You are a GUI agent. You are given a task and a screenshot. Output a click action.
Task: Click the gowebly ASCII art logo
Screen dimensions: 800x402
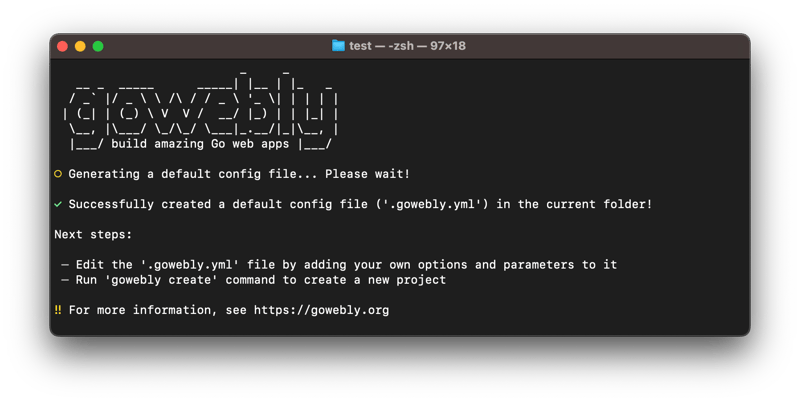200,106
